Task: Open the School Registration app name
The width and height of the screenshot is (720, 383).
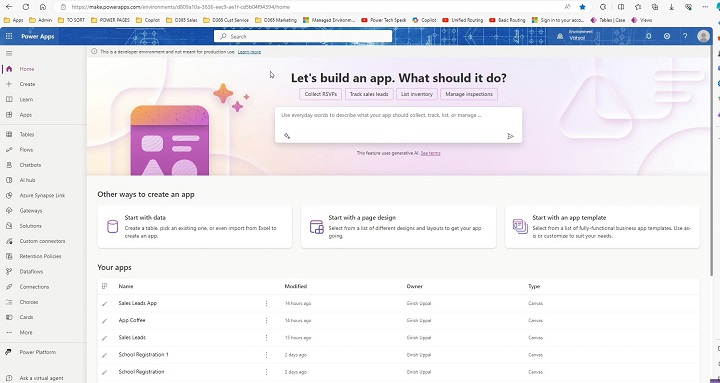Action: tap(141, 372)
